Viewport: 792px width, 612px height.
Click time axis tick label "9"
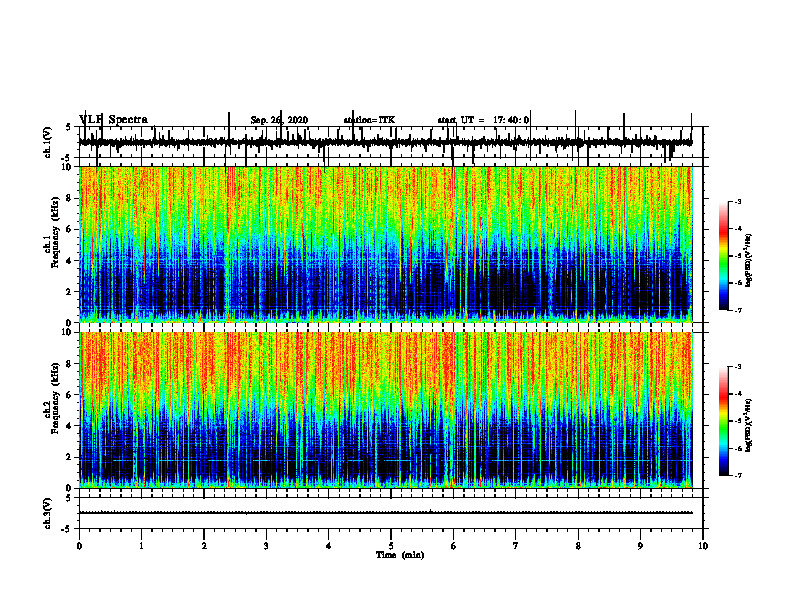(x=640, y=546)
